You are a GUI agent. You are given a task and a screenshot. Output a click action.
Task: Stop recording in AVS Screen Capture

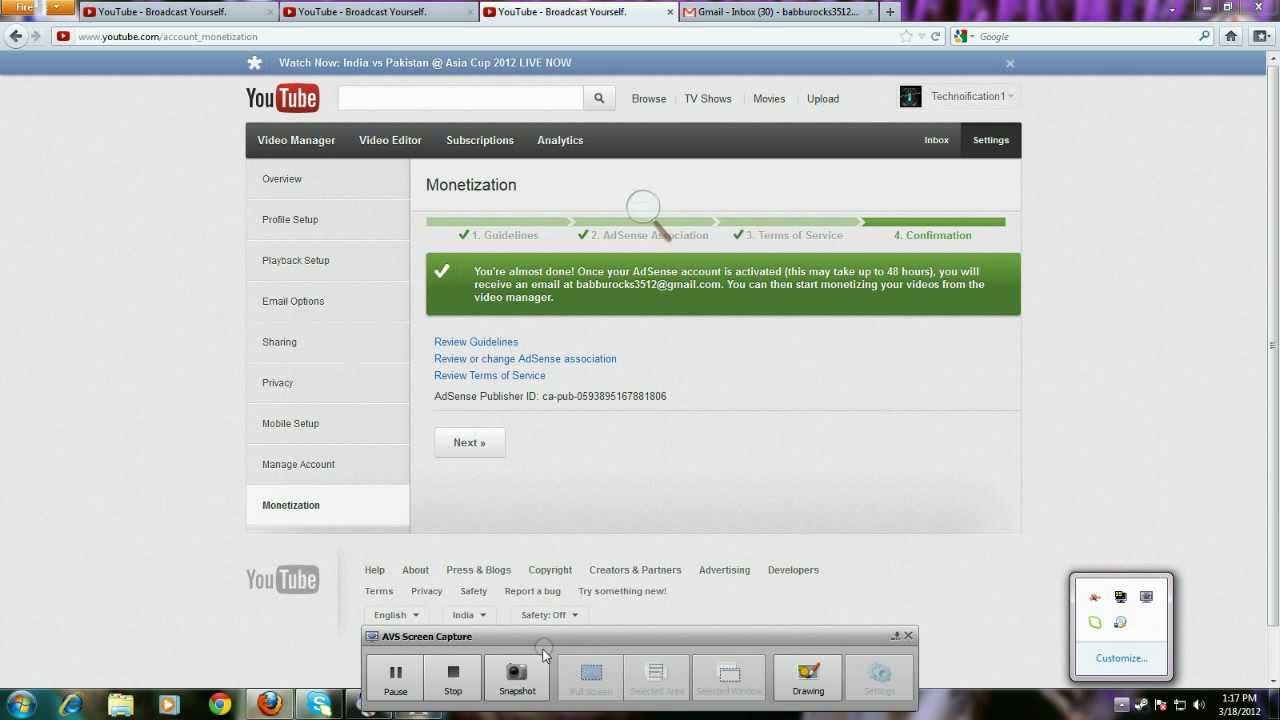pos(453,677)
